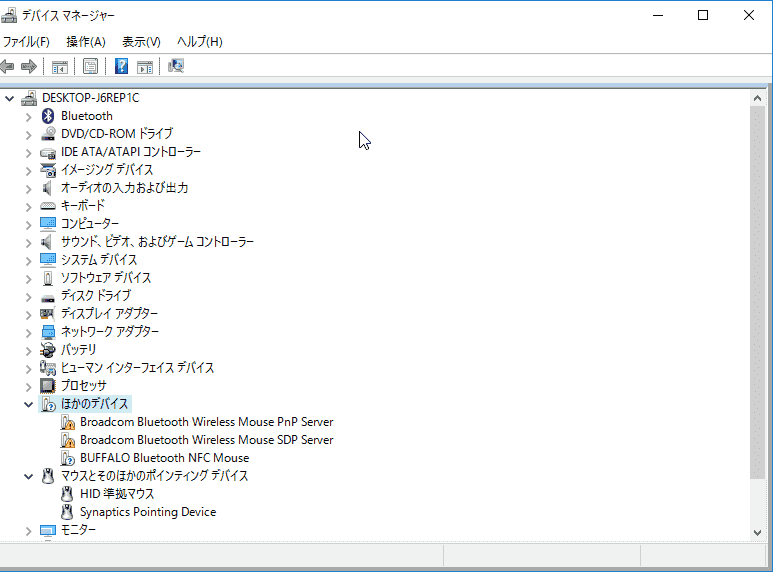
Task: Click warning icon of Broadcom SDP Server
Action: (68, 440)
